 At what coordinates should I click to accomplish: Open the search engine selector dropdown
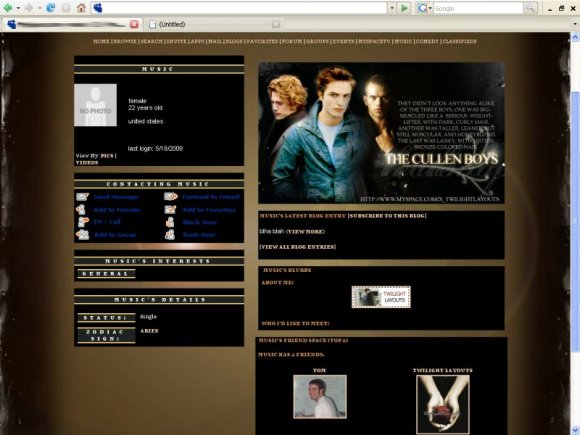pos(430,8)
